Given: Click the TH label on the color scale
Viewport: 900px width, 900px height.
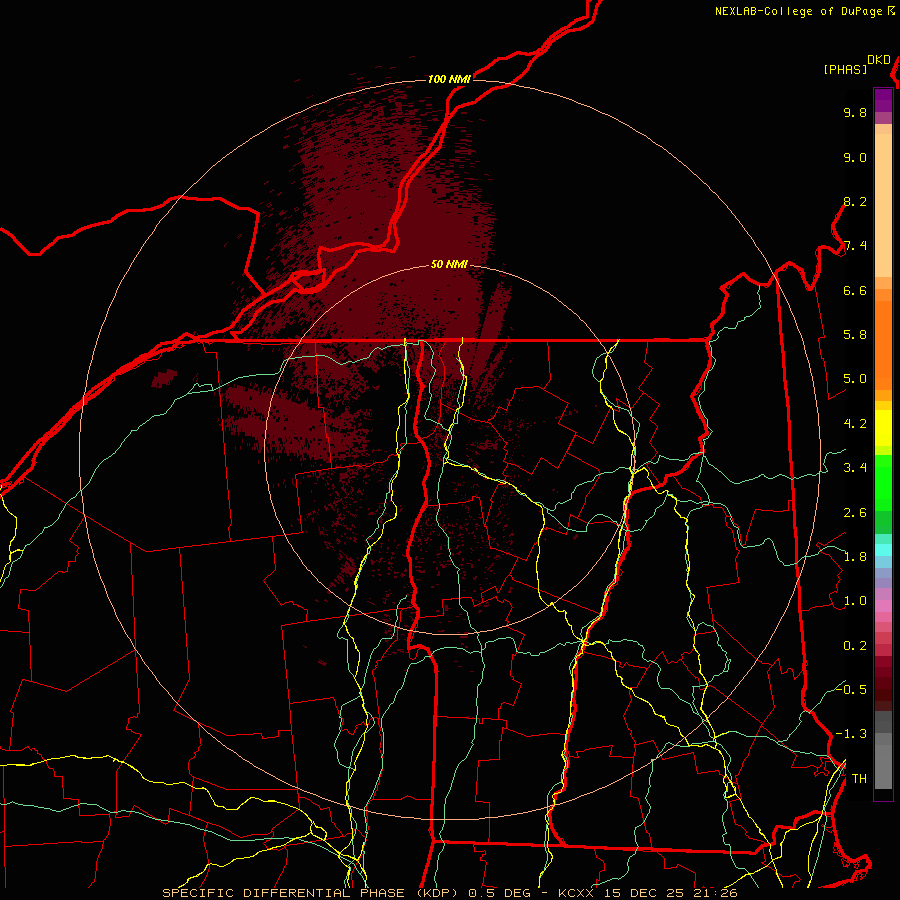Looking at the screenshot, I should tap(859, 779).
